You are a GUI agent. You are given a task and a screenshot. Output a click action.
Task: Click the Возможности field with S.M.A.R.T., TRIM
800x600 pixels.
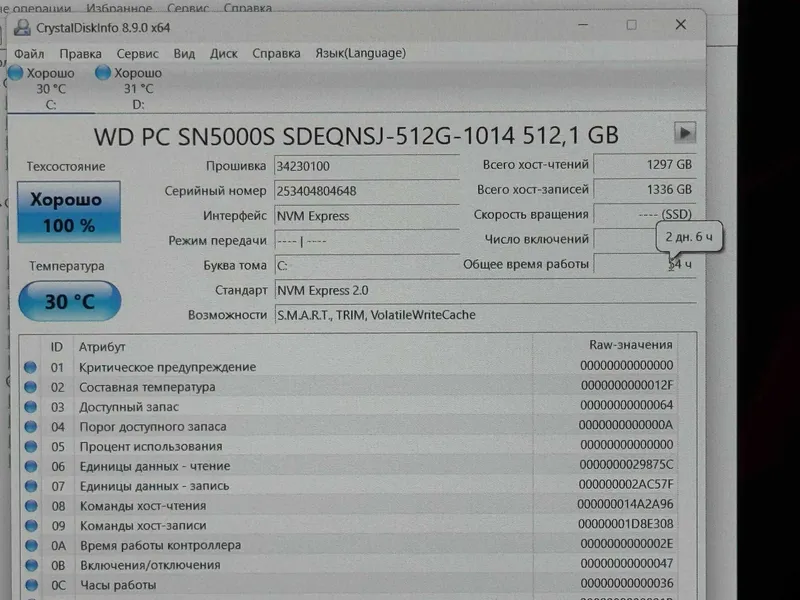coord(485,315)
